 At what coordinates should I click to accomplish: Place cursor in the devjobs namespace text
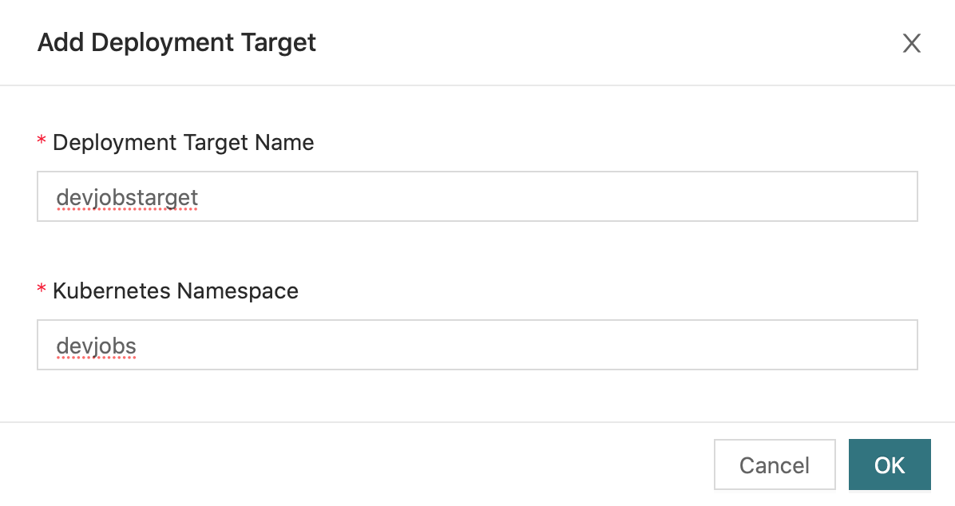click(96, 346)
